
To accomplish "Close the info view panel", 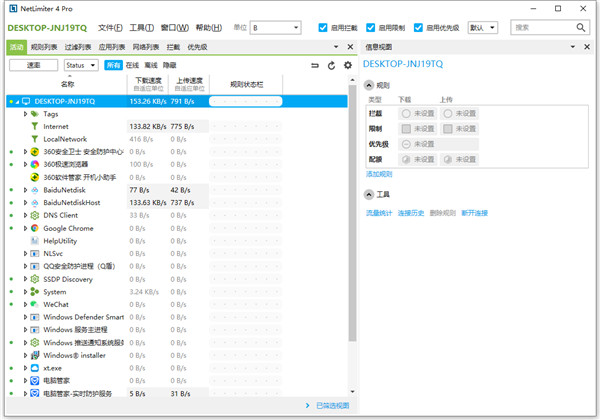I will pyautogui.click(x=587, y=47).
